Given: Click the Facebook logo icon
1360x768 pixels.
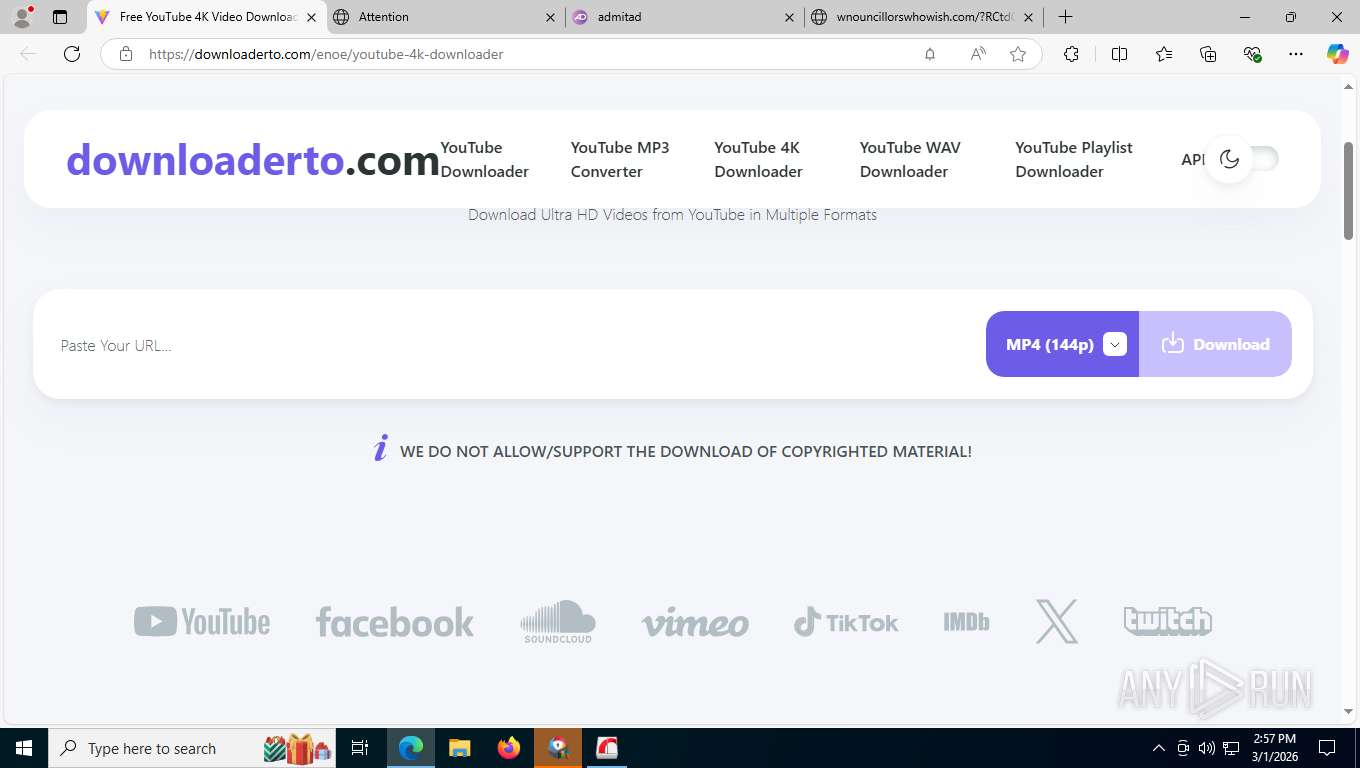Looking at the screenshot, I should coord(395,622).
